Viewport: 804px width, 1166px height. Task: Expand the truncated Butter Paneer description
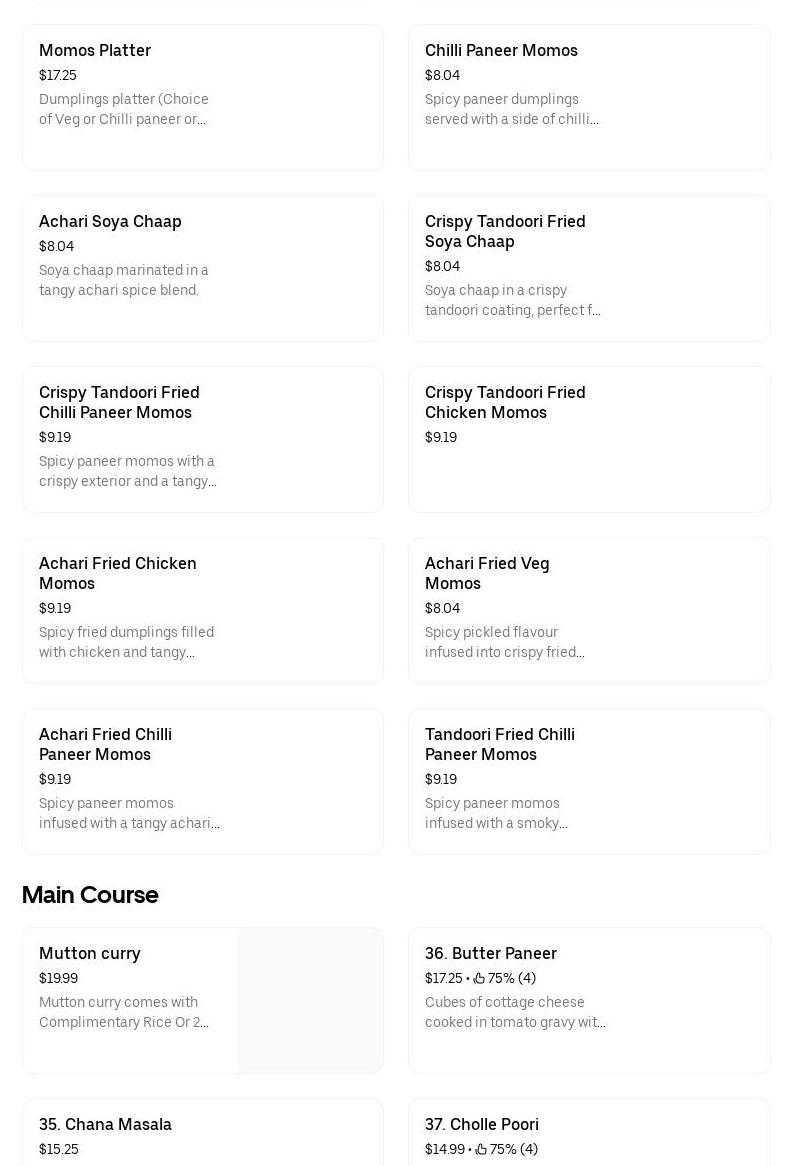(516, 1012)
